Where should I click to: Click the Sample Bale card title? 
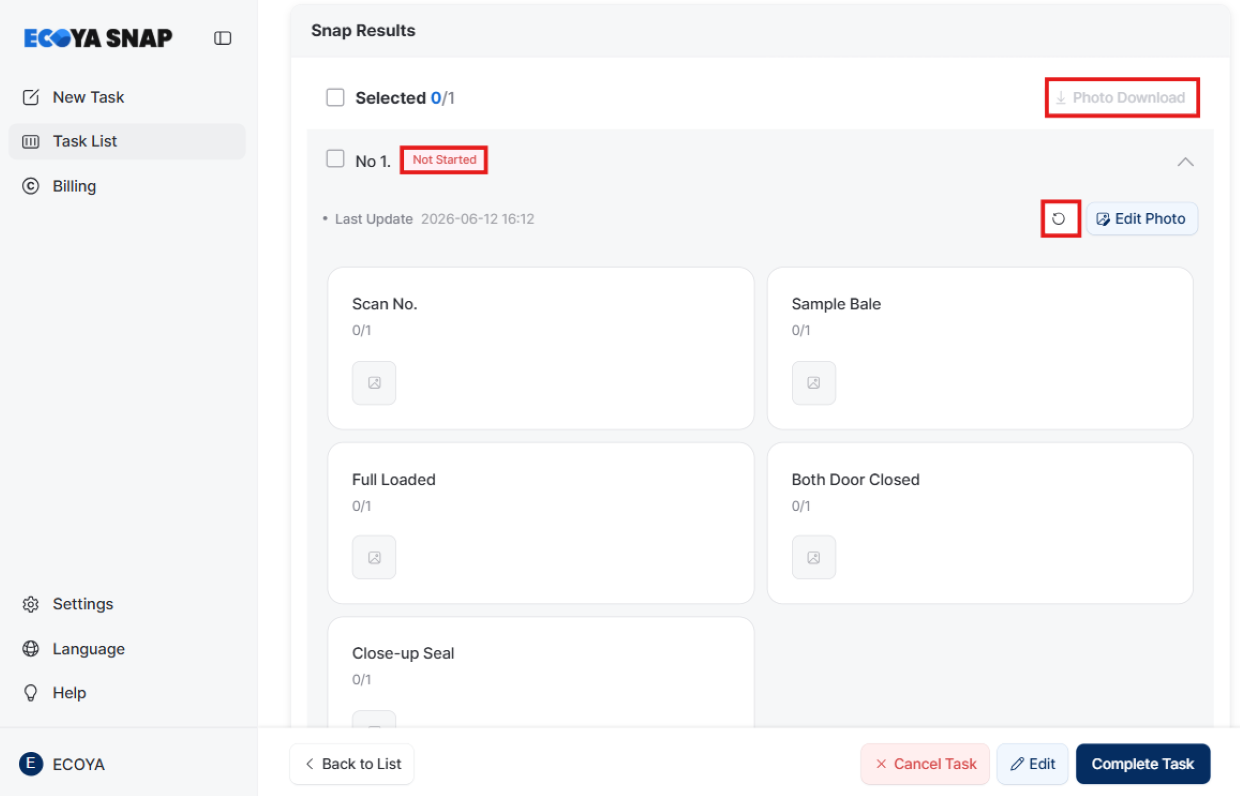(x=836, y=304)
